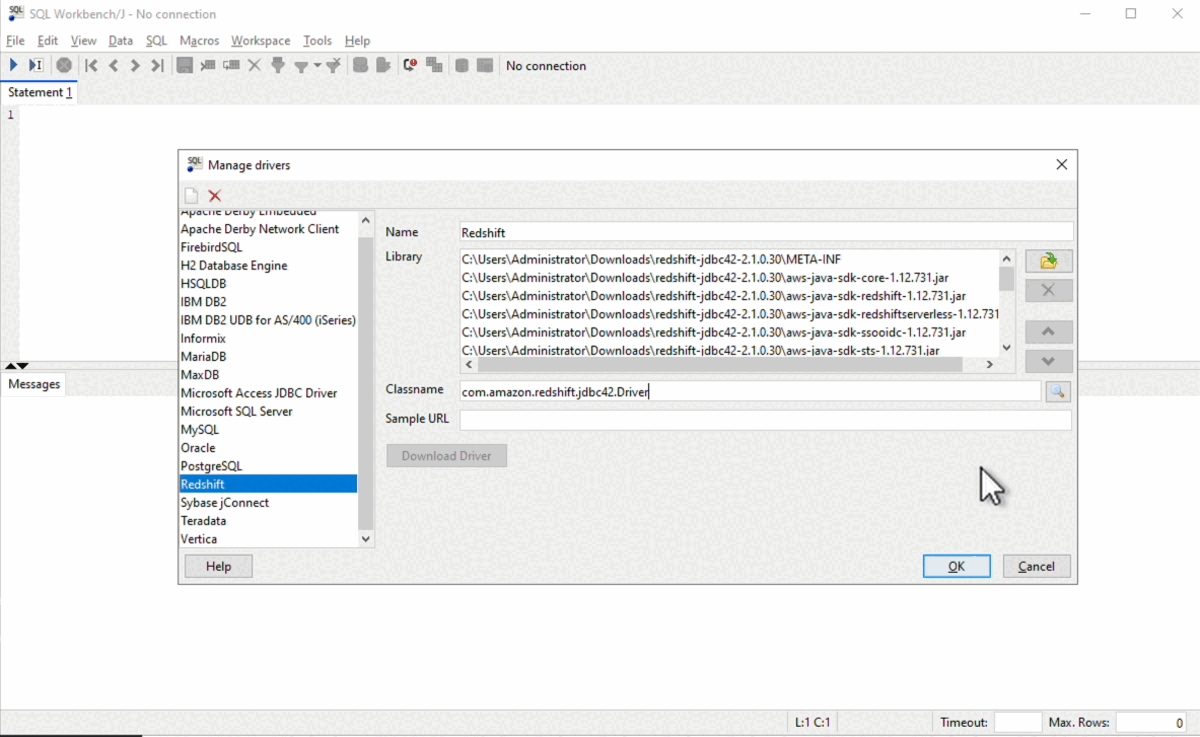
Task: Move library entry up arrow button
Action: click(x=1048, y=332)
